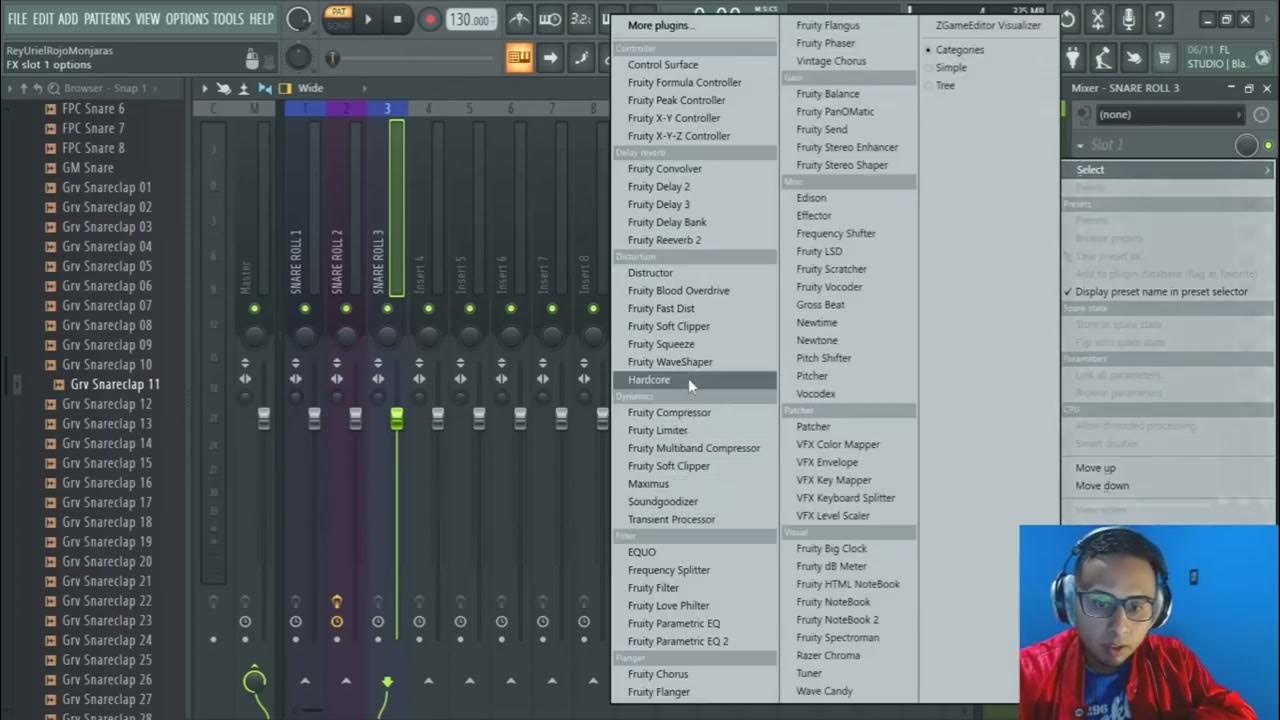Toggle Display preset name in preset selector

pyautogui.click(x=1156, y=292)
